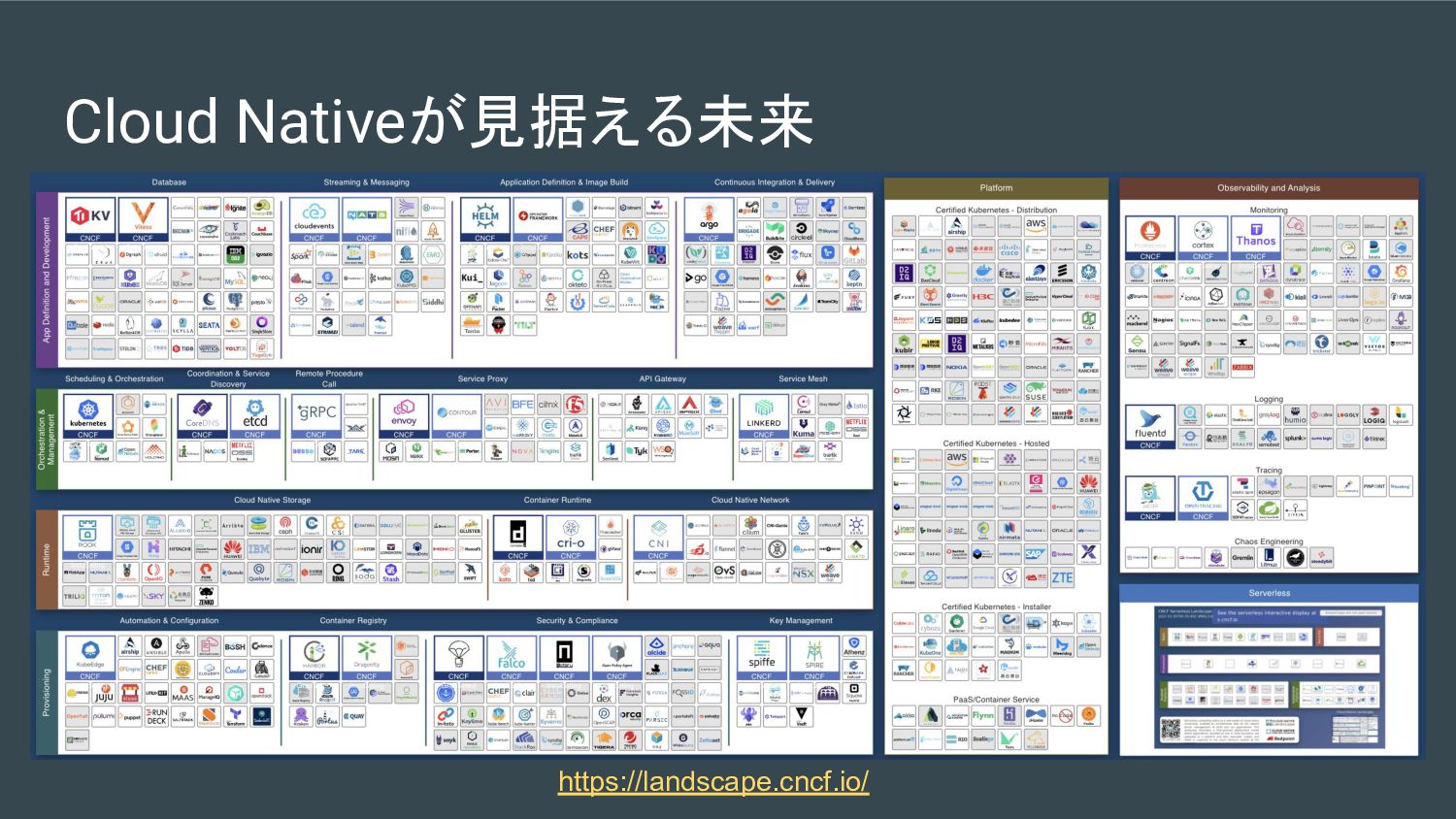Click the cloudevents project logo
The height and width of the screenshot is (819, 1456).
tap(314, 219)
